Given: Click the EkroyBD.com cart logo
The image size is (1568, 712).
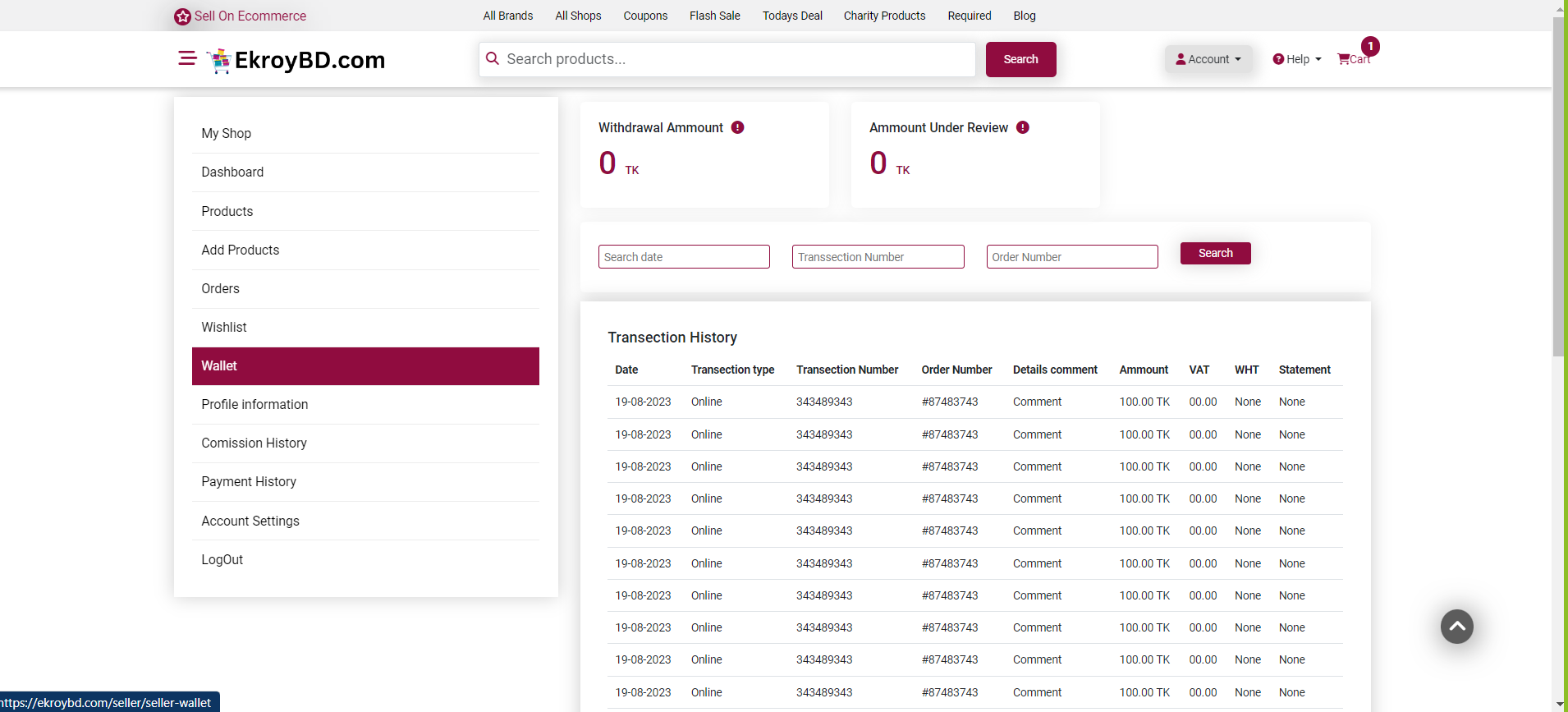Looking at the screenshot, I should [x=219, y=61].
